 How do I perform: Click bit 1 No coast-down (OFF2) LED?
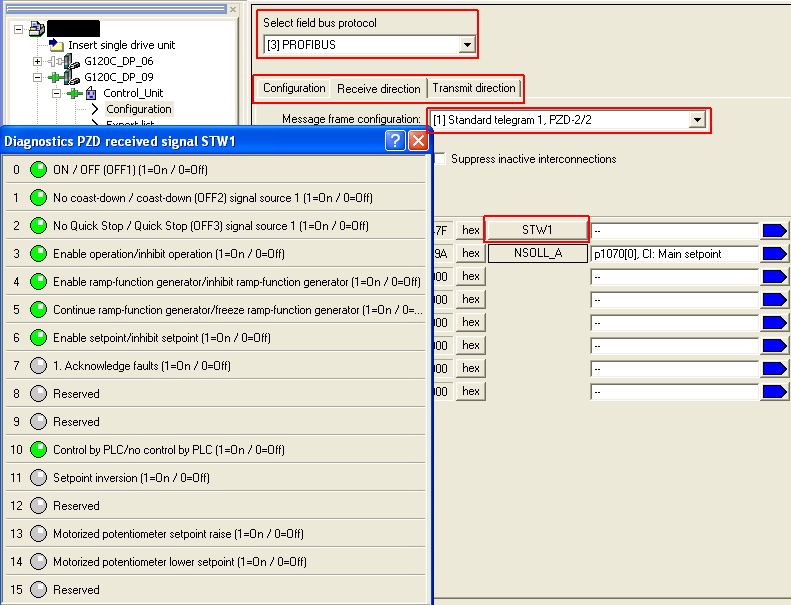[x=38, y=198]
